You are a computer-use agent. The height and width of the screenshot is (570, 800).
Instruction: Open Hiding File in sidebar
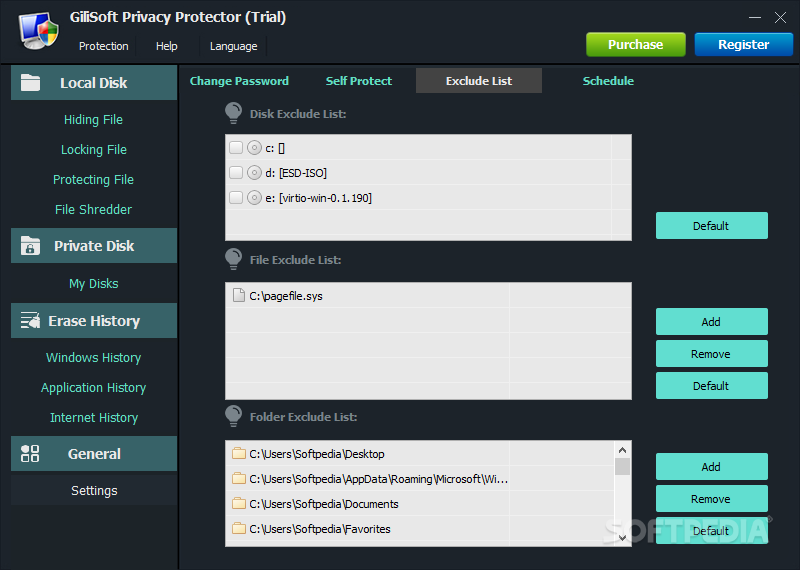[93, 119]
